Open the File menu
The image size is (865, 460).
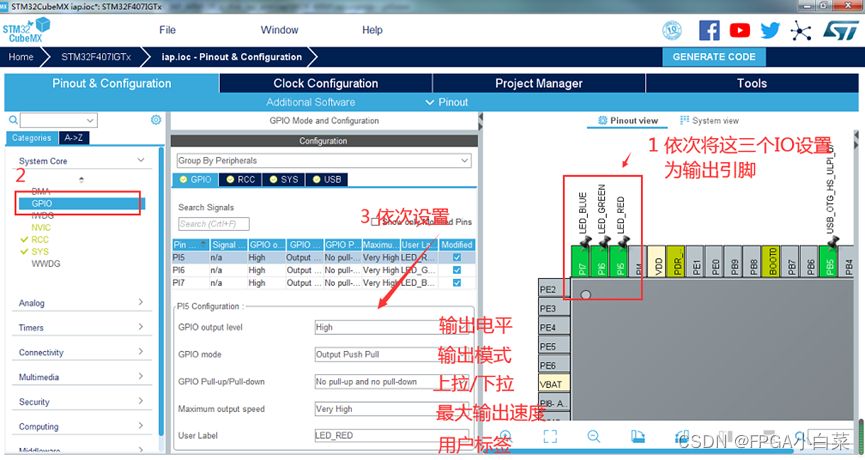point(167,30)
